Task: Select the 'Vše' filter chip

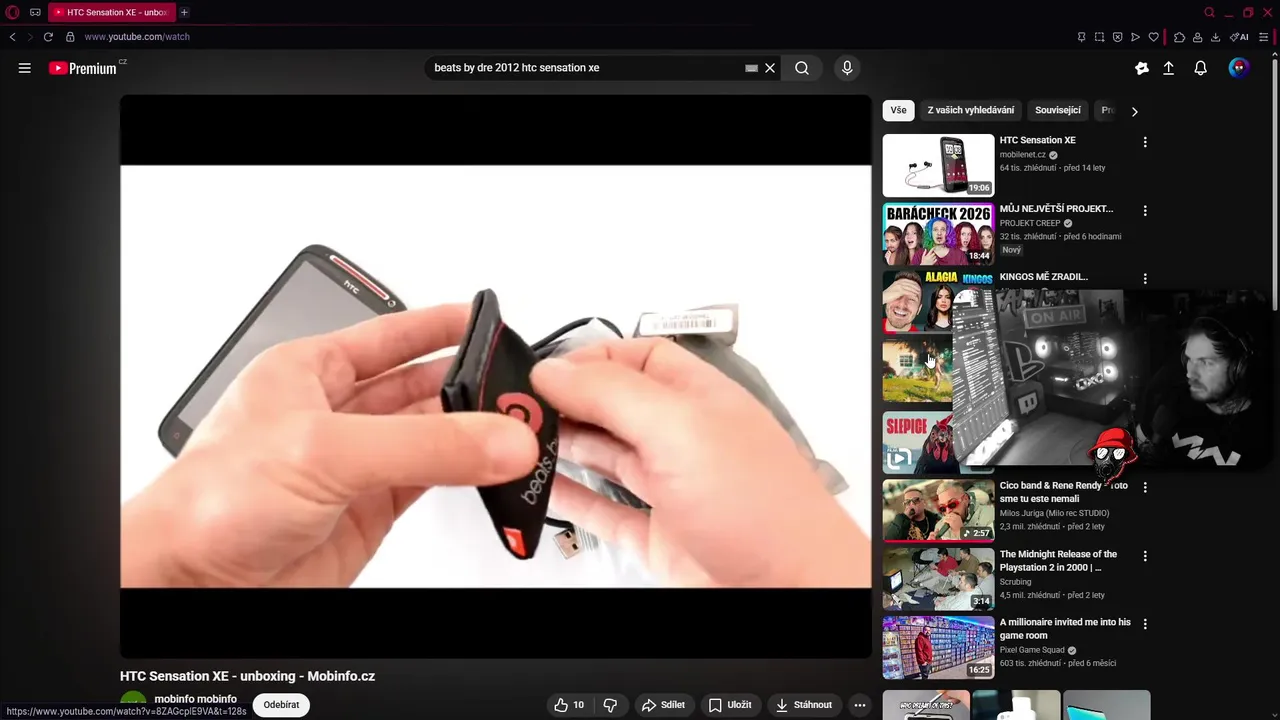Action: [x=898, y=110]
